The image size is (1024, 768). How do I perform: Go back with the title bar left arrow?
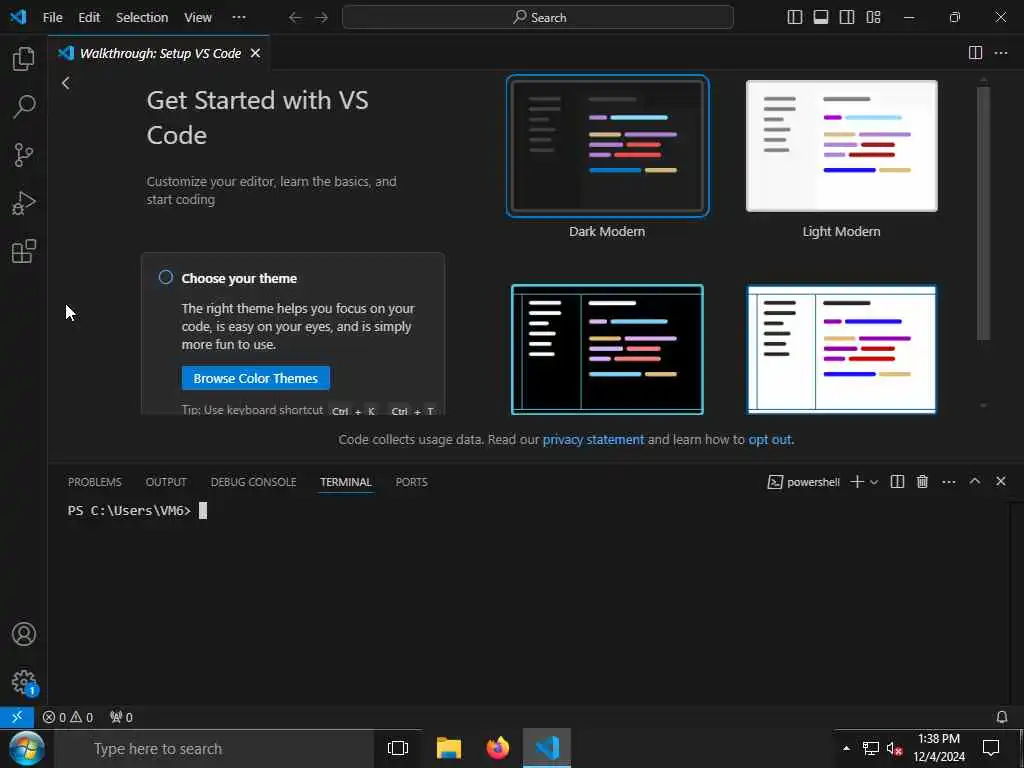[295, 18]
